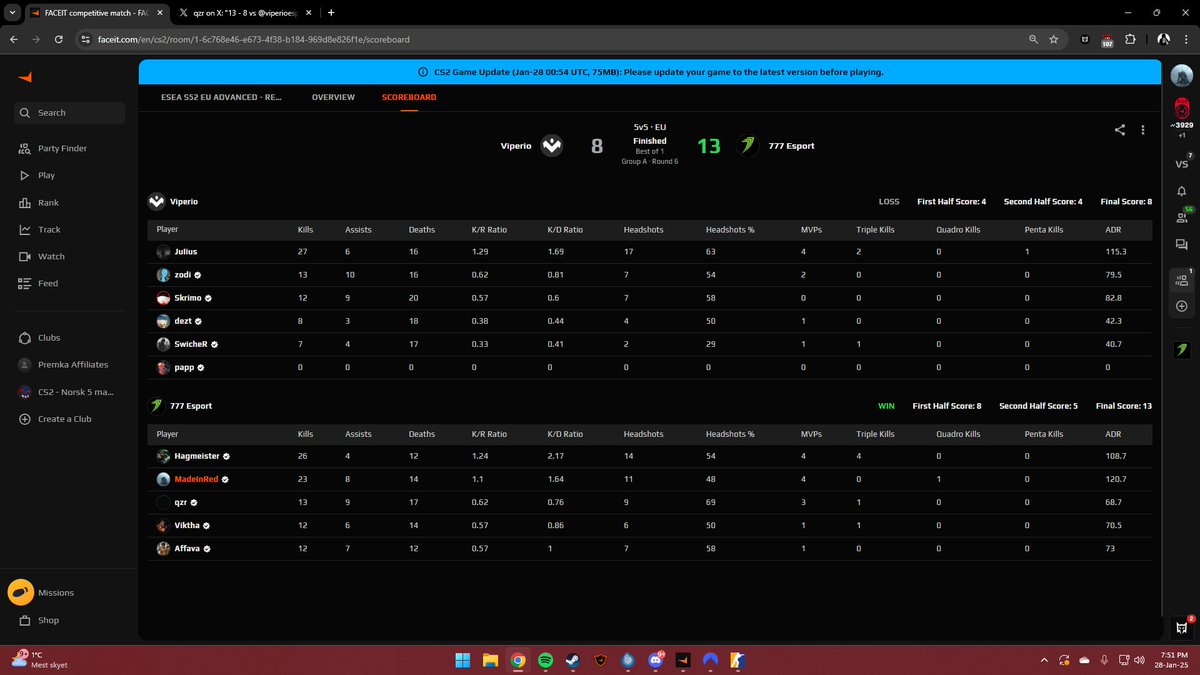Open the three-dot more options menu
This screenshot has width=1200, height=675.
[x=1142, y=130]
